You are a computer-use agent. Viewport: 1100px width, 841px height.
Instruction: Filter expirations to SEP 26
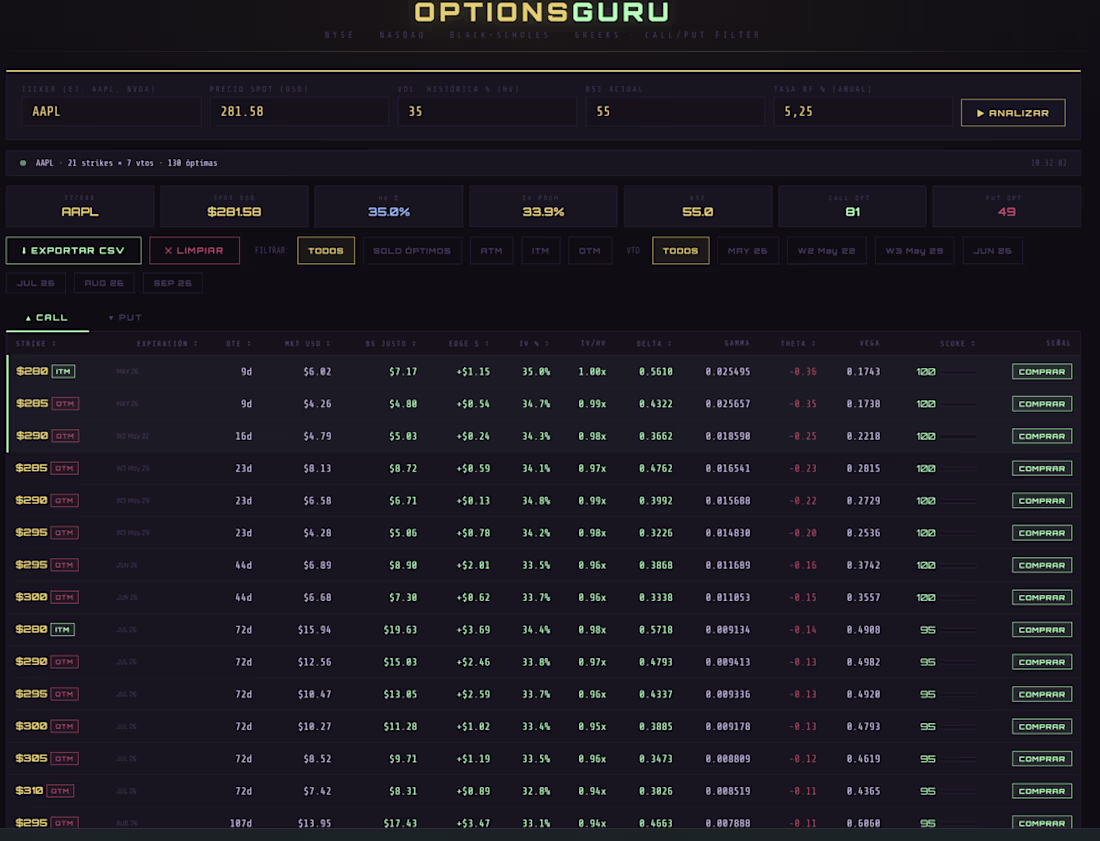click(x=173, y=283)
